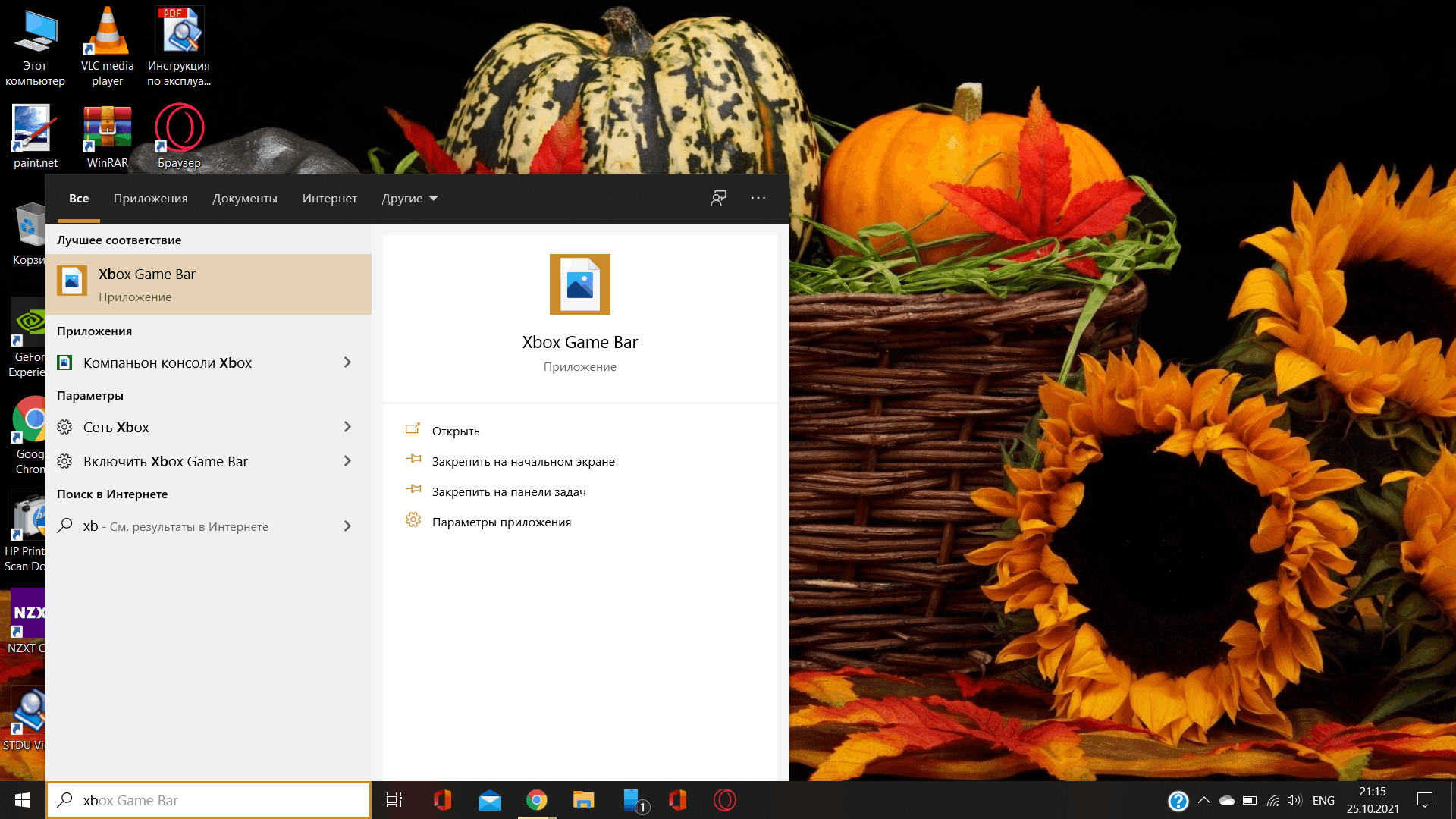
Task: Expand the Другие filter dropdown
Action: [x=410, y=199]
